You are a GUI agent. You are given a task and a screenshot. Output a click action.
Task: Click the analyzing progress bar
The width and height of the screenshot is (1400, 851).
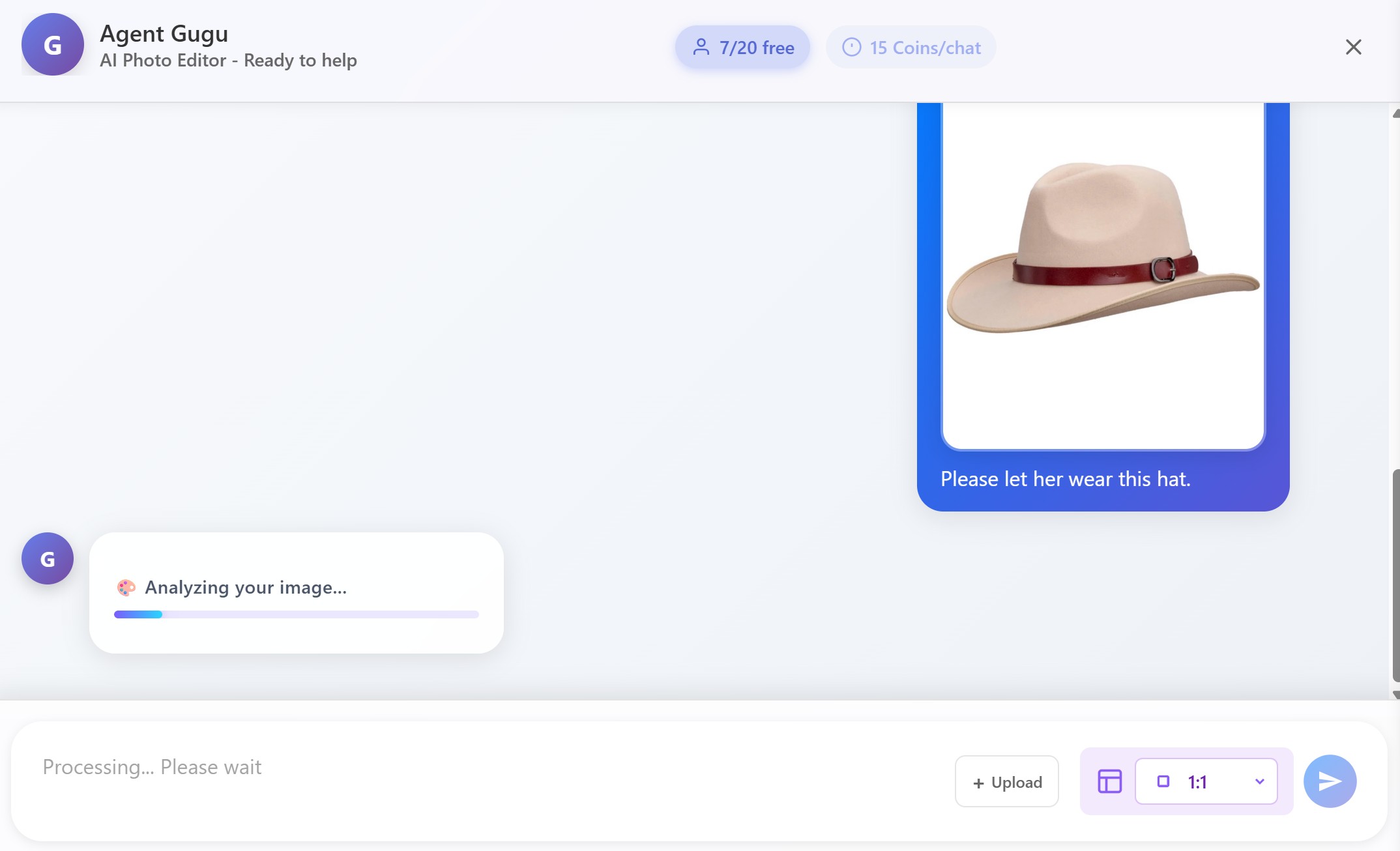coord(296,614)
